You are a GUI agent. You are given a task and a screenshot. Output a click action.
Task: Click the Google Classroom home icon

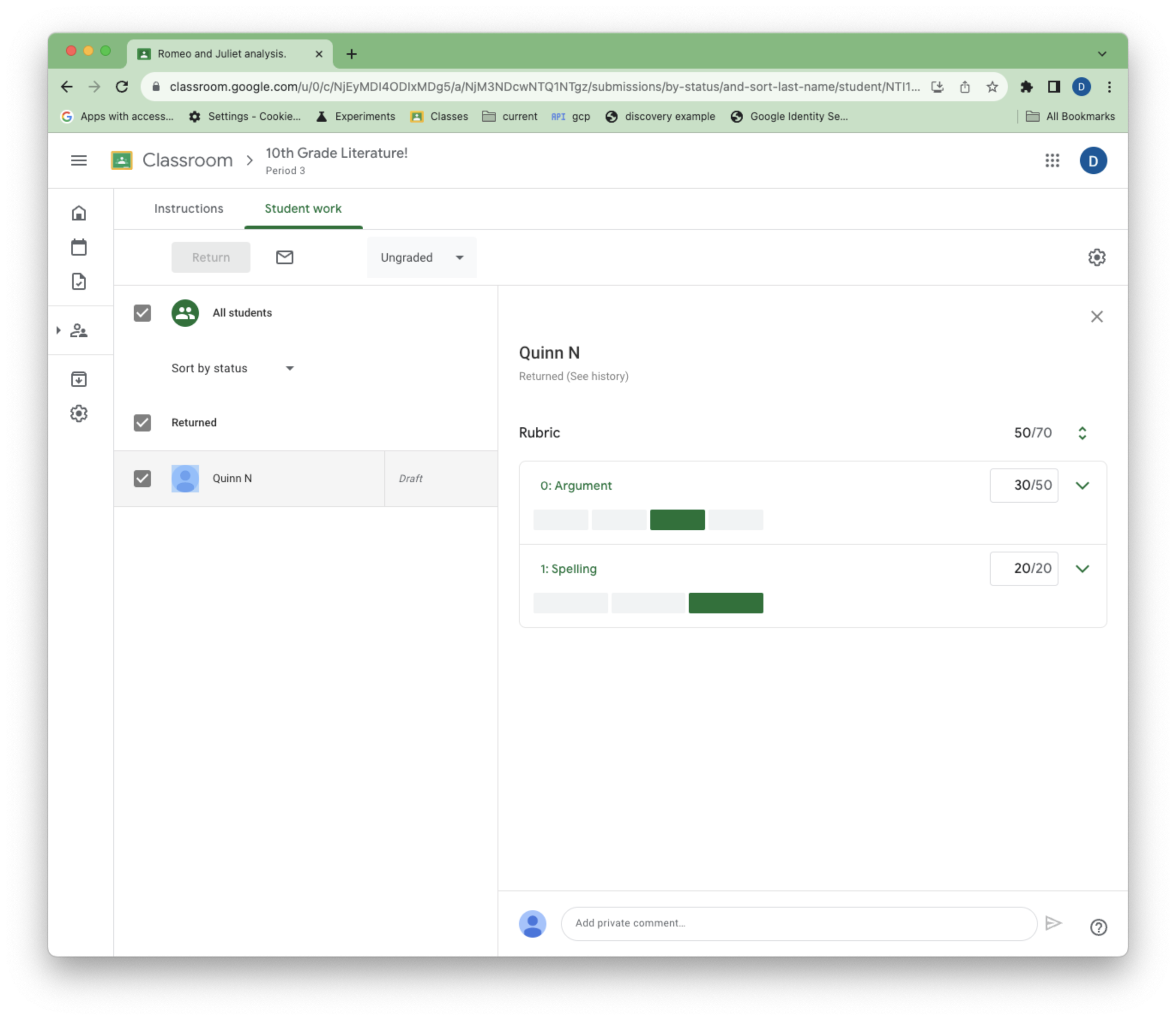tap(80, 213)
